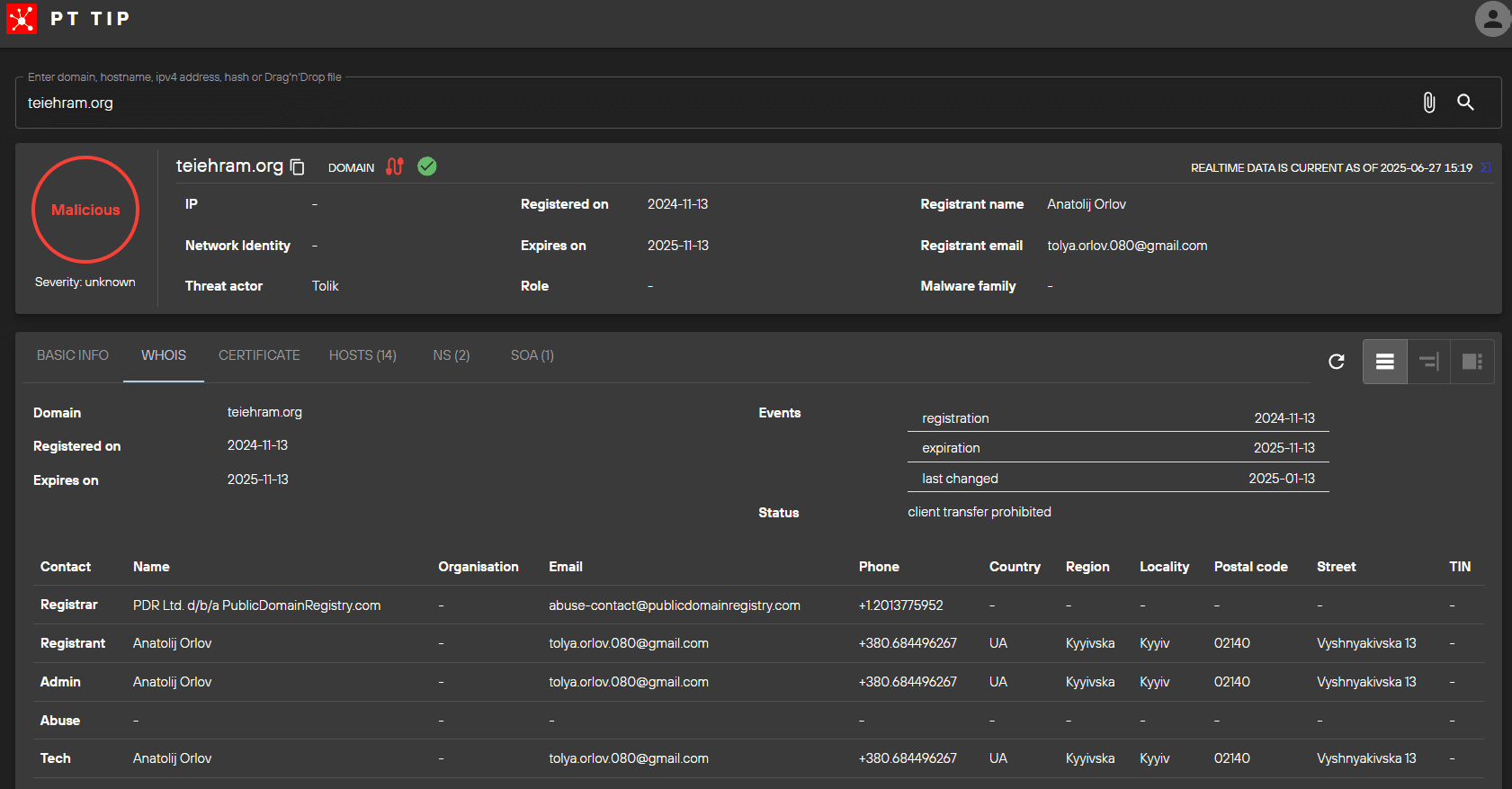Click the green checkmark status icon
The image size is (1512, 789).
[427, 166]
